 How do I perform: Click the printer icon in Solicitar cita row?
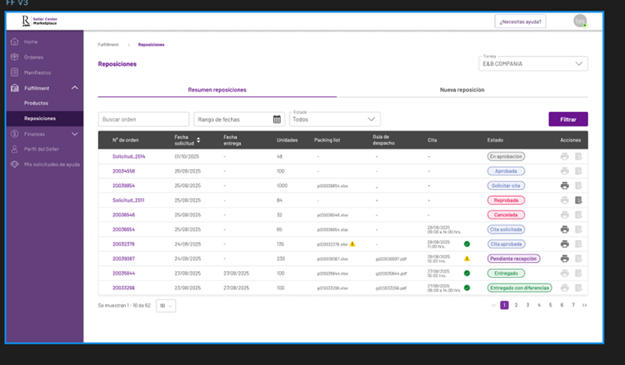coord(564,186)
